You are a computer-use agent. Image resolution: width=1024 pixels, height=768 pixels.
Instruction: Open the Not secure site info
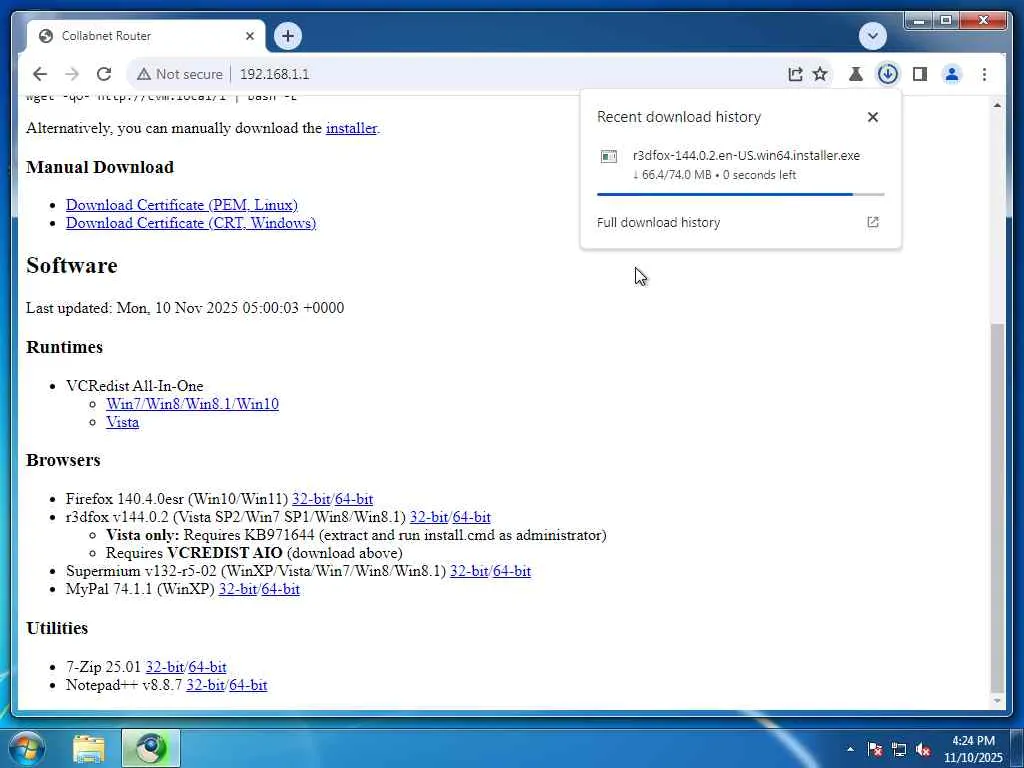[180, 74]
